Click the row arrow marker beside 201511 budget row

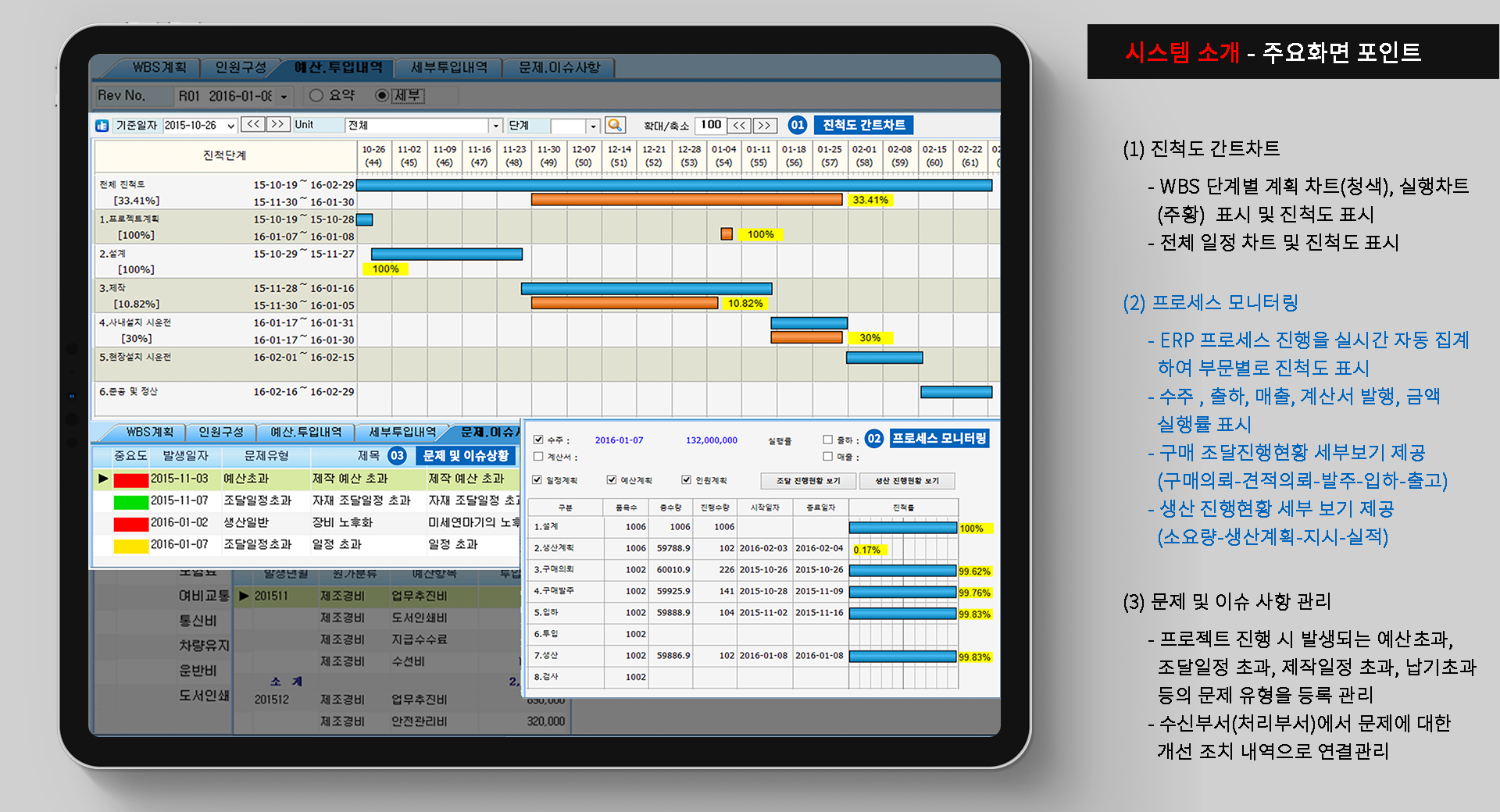244,596
